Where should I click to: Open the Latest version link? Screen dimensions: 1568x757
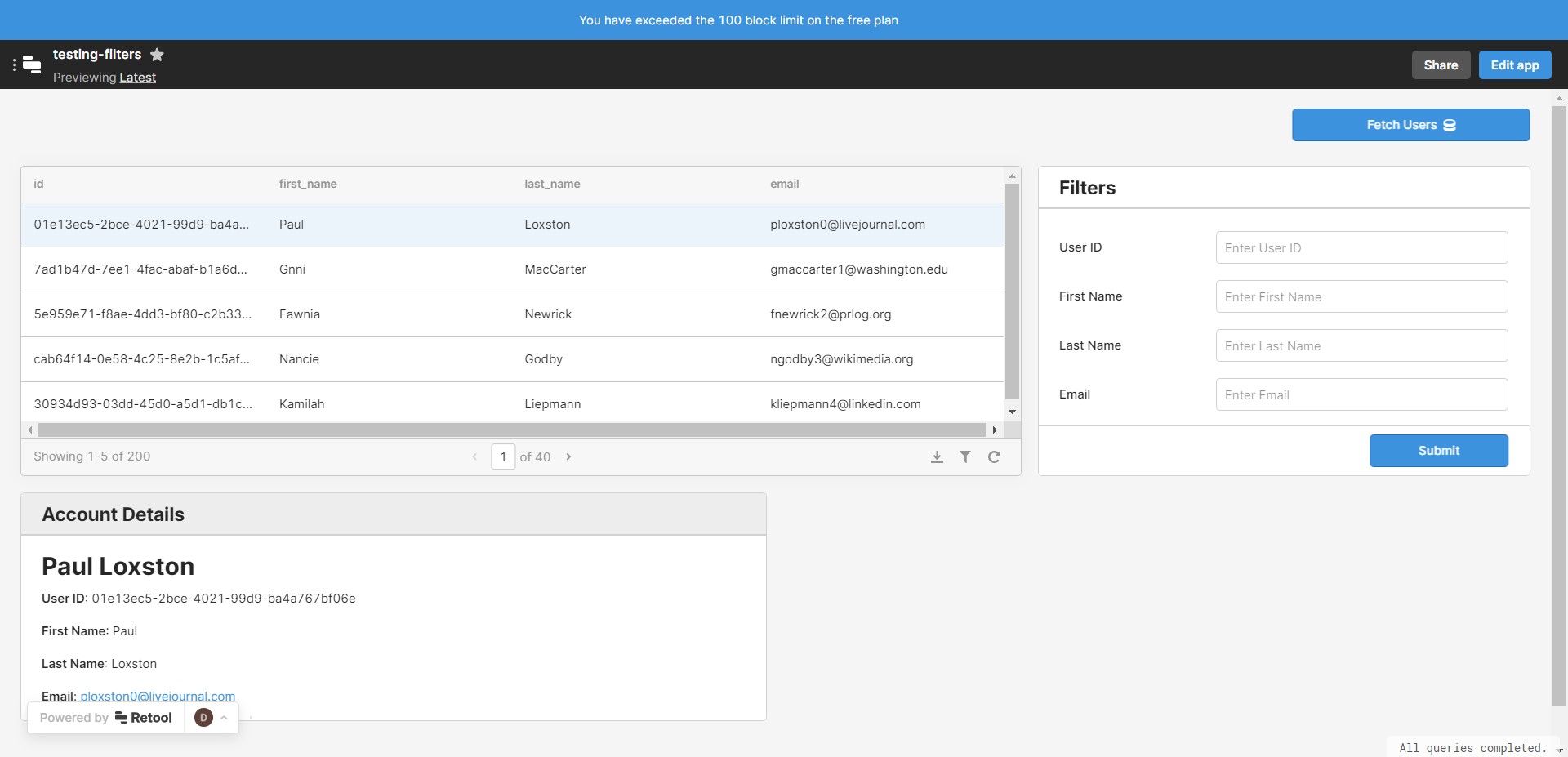137,78
